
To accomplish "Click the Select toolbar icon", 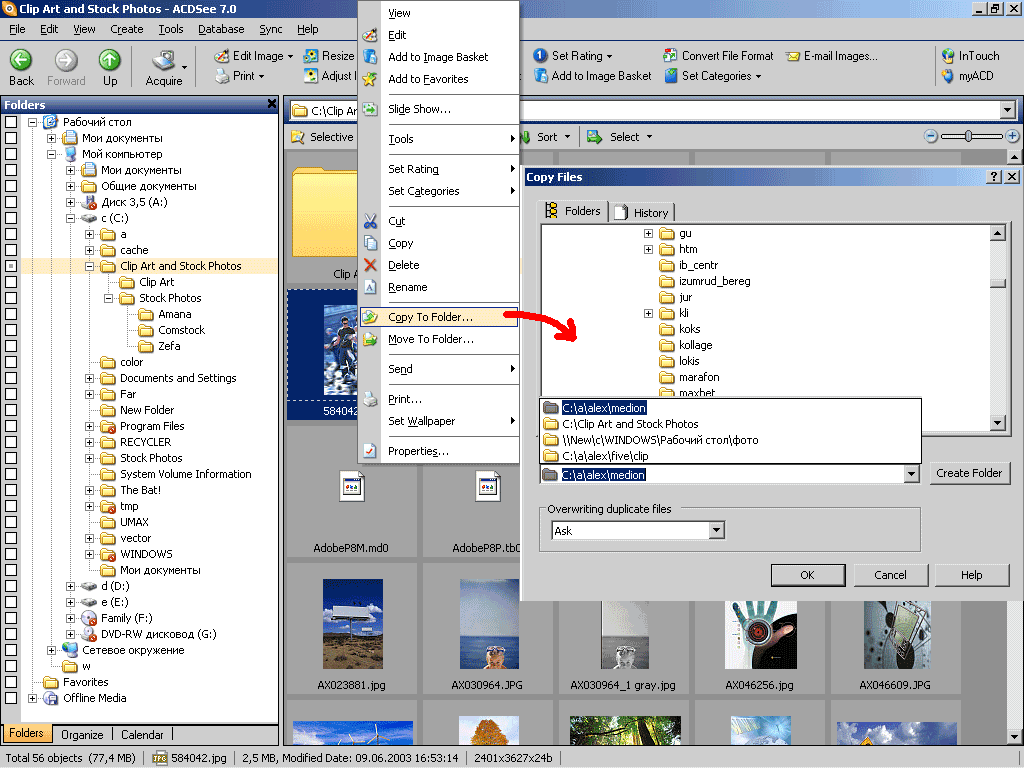I will click(594, 137).
